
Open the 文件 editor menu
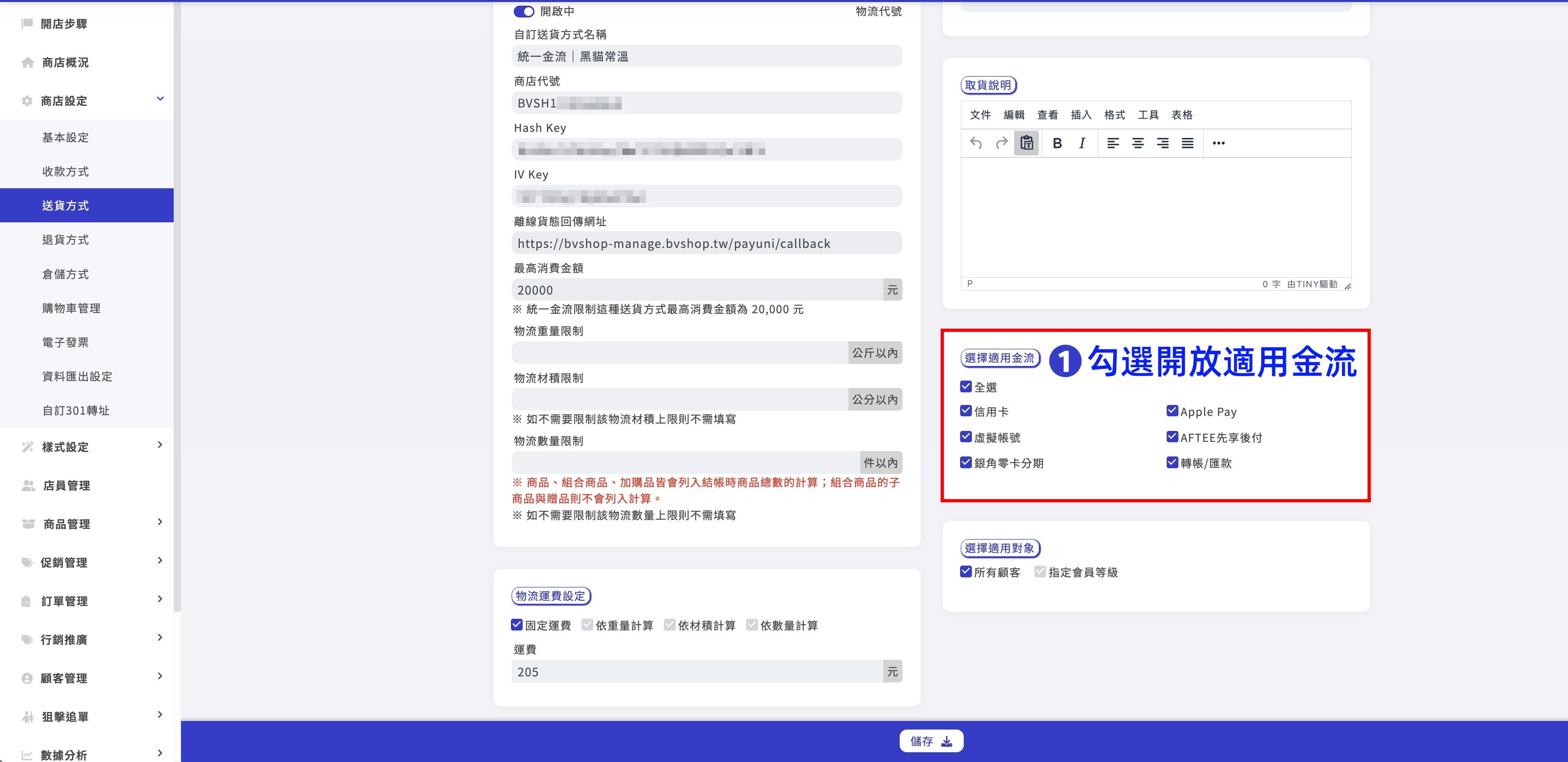coord(980,114)
